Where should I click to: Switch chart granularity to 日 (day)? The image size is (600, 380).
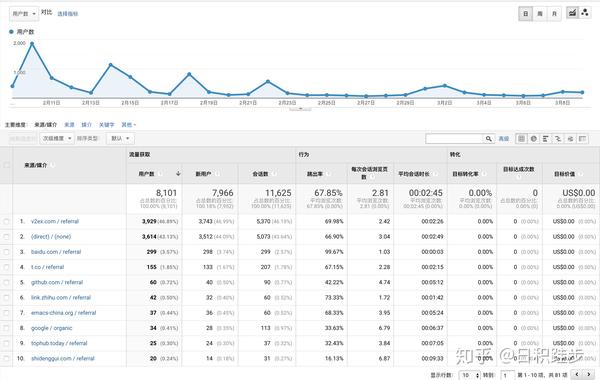coord(526,14)
